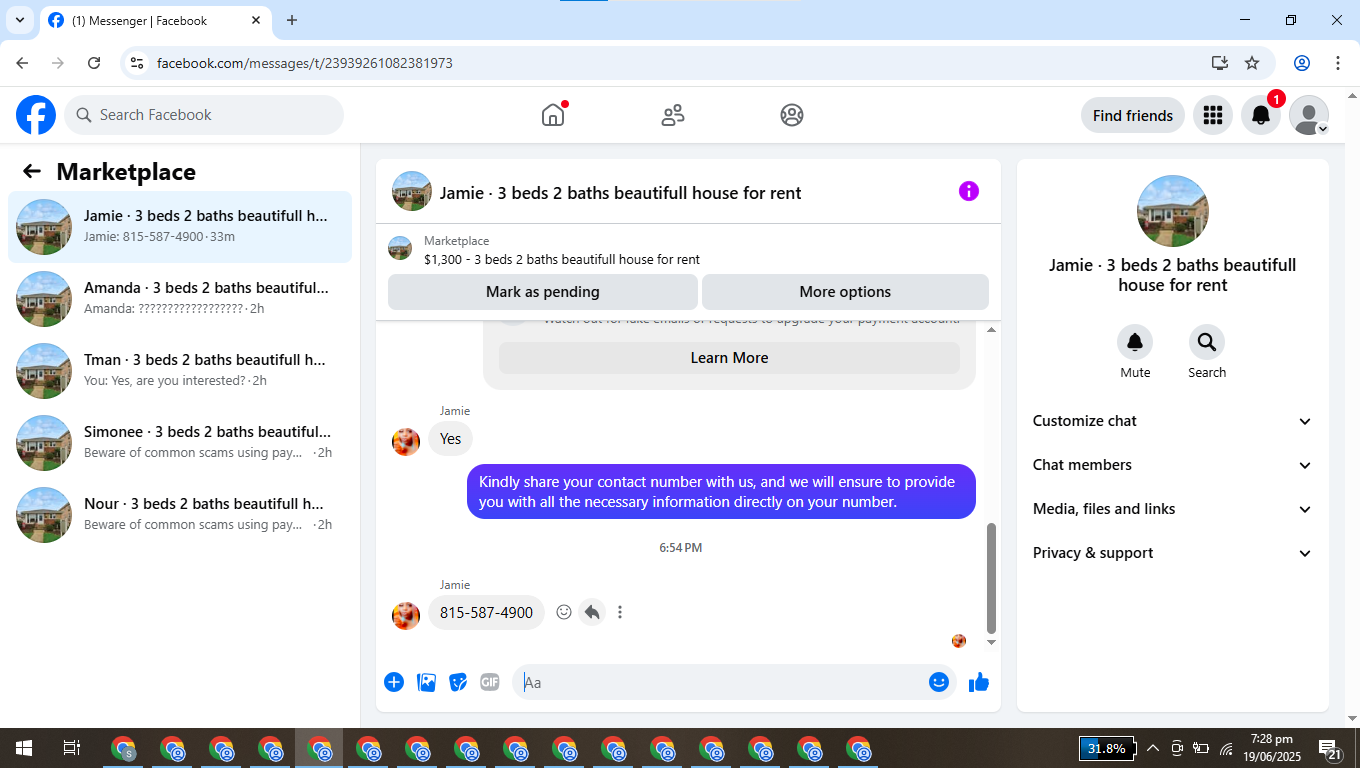Attach a photo file in composer

[426, 682]
